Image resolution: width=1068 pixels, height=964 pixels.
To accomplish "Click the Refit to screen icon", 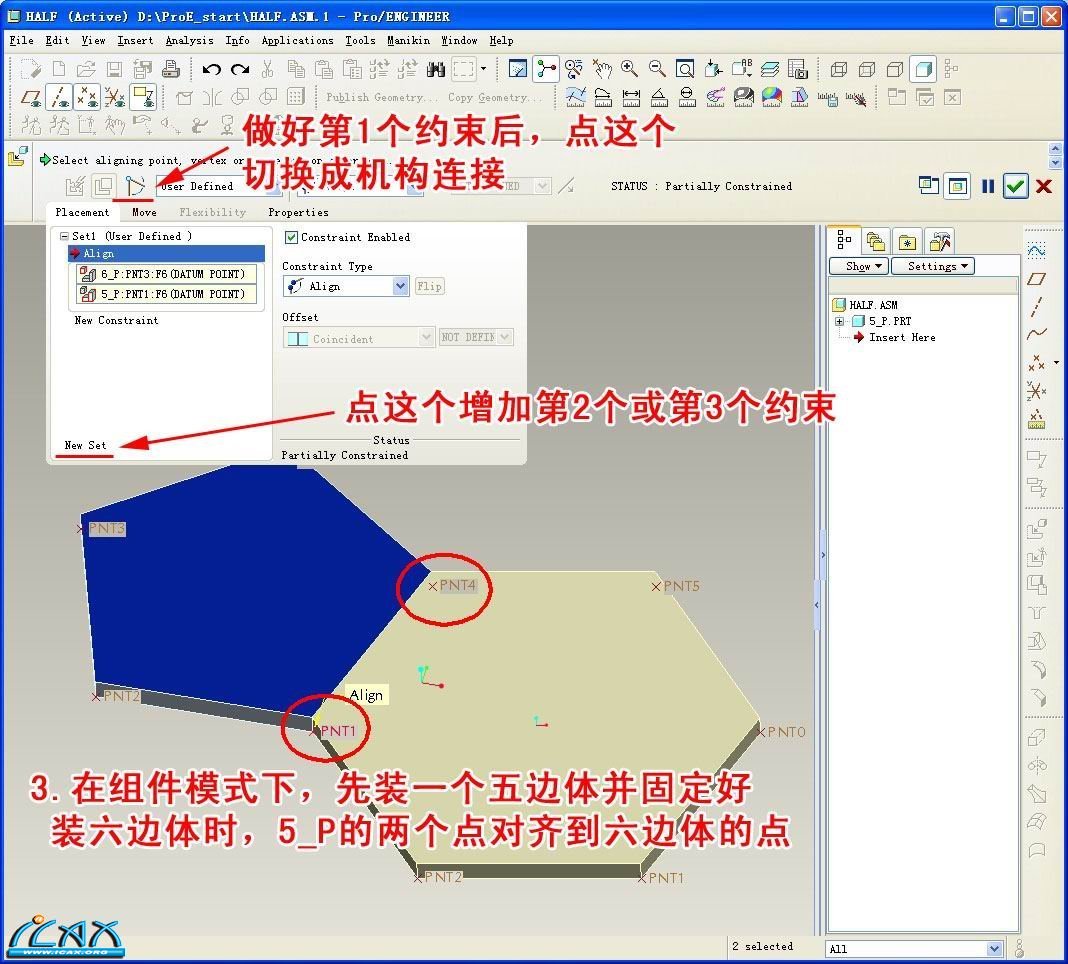I will 685,69.
